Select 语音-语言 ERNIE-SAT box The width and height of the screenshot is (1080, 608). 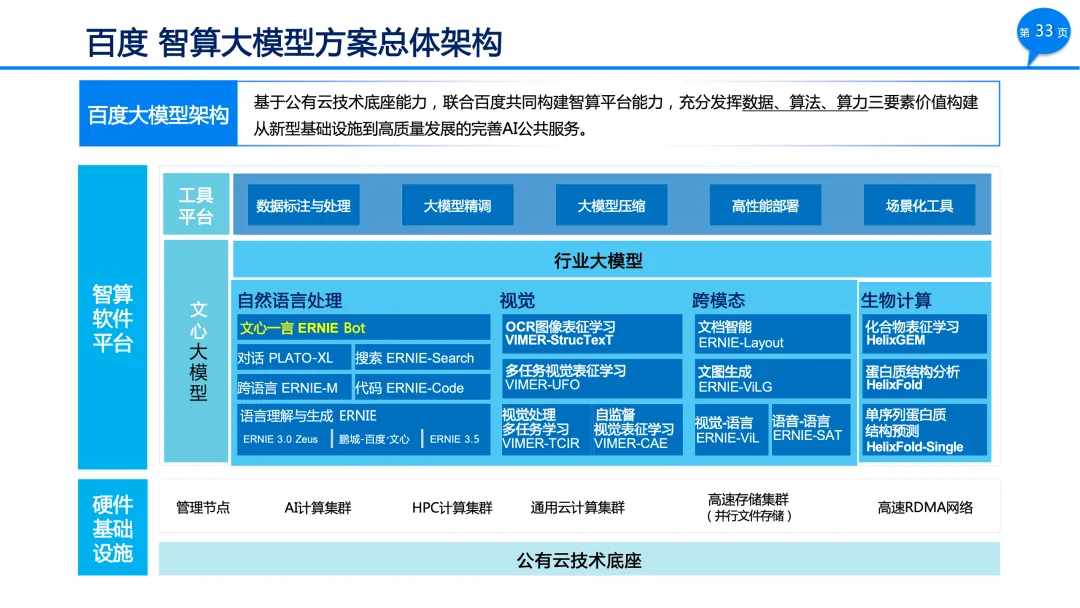pos(811,430)
